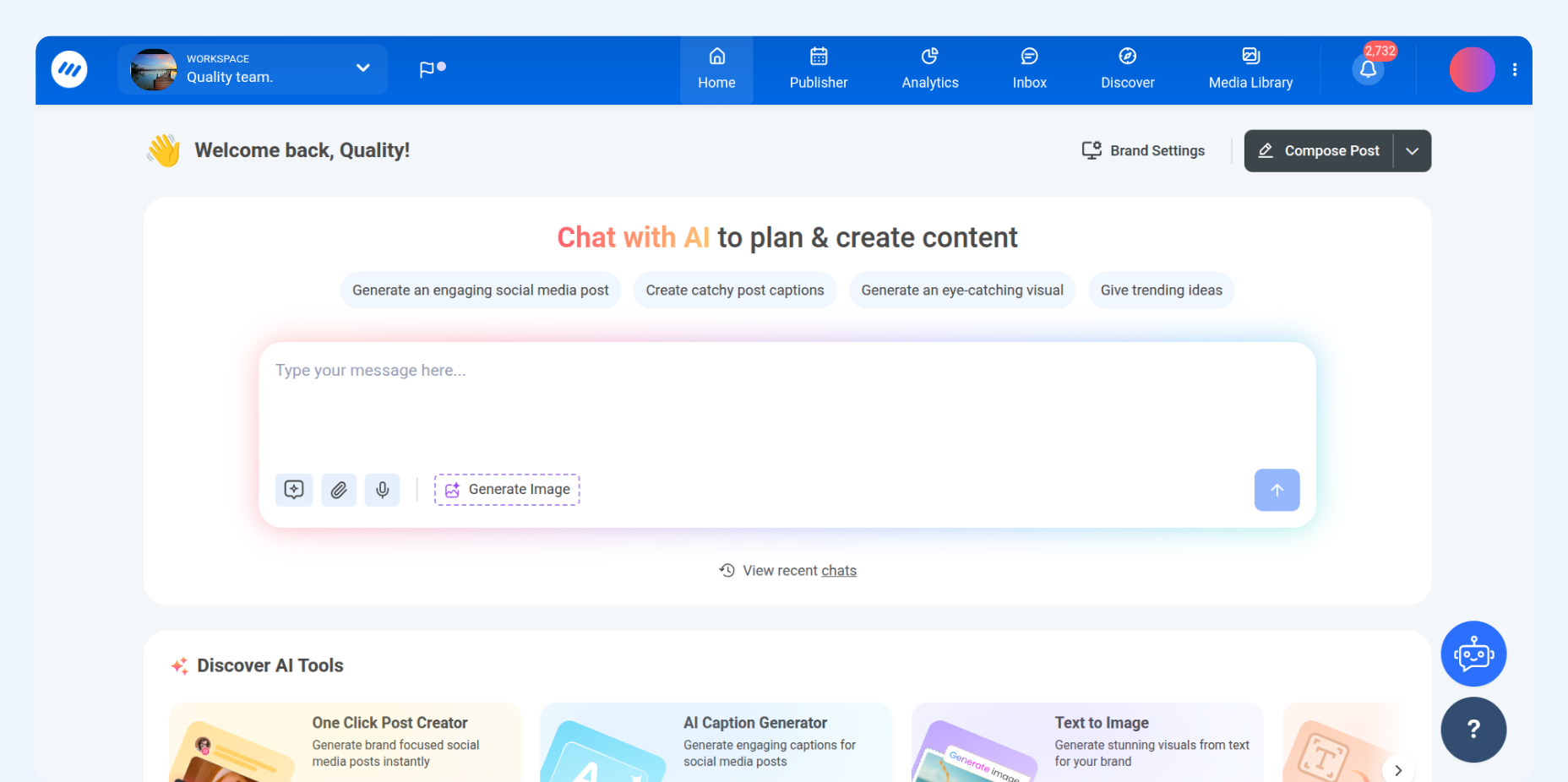Select 'Generate an engaging social media post' prompt
The image size is (1568, 782).
pyautogui.click(x=481, y=291)
